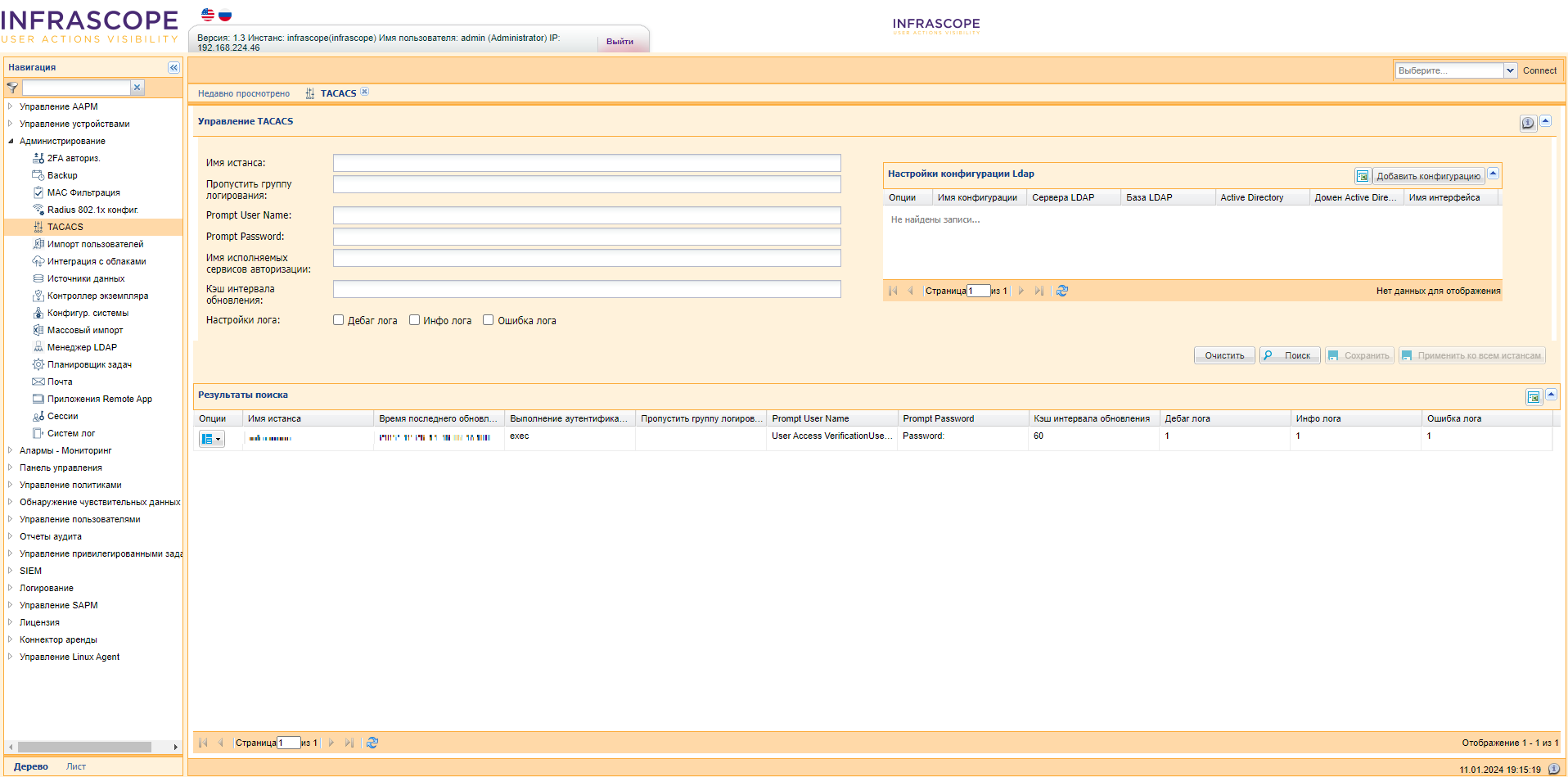1568x777 pixels.
Task: Click the Имя истанса input field
Action: [x=587, y=163]
